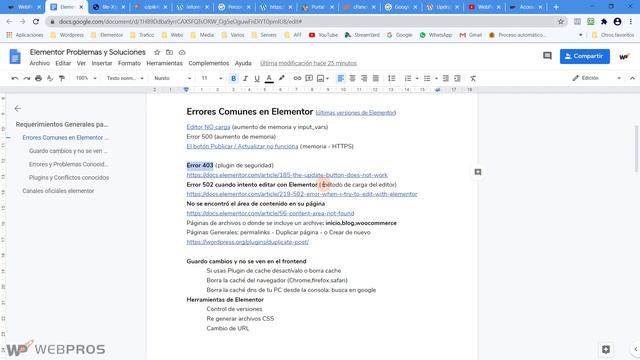Open the text color picker
This screenshot has height=360, width=640.
click(269, 78)
